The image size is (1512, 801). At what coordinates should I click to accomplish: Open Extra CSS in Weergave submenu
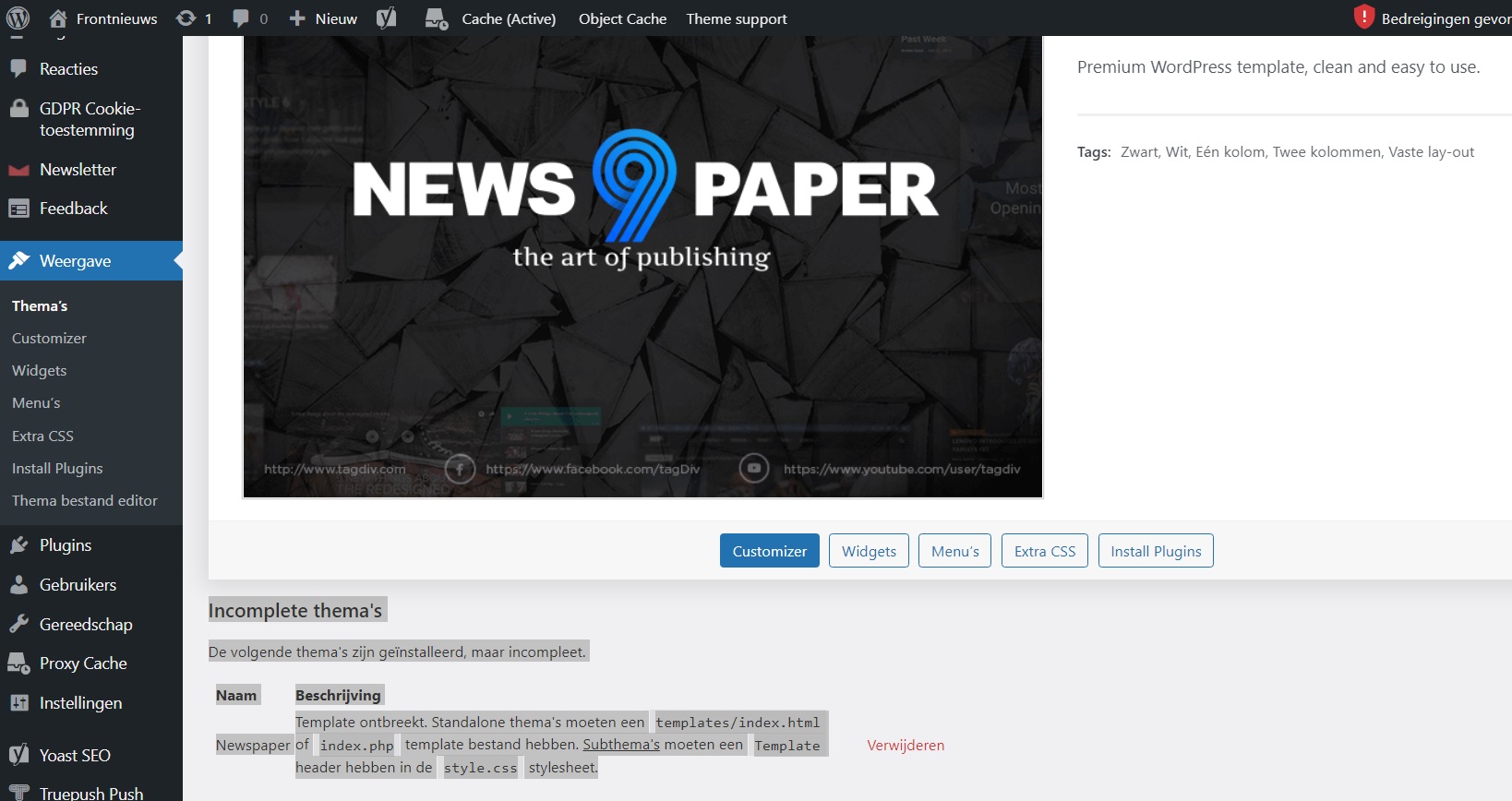point(42,436)
